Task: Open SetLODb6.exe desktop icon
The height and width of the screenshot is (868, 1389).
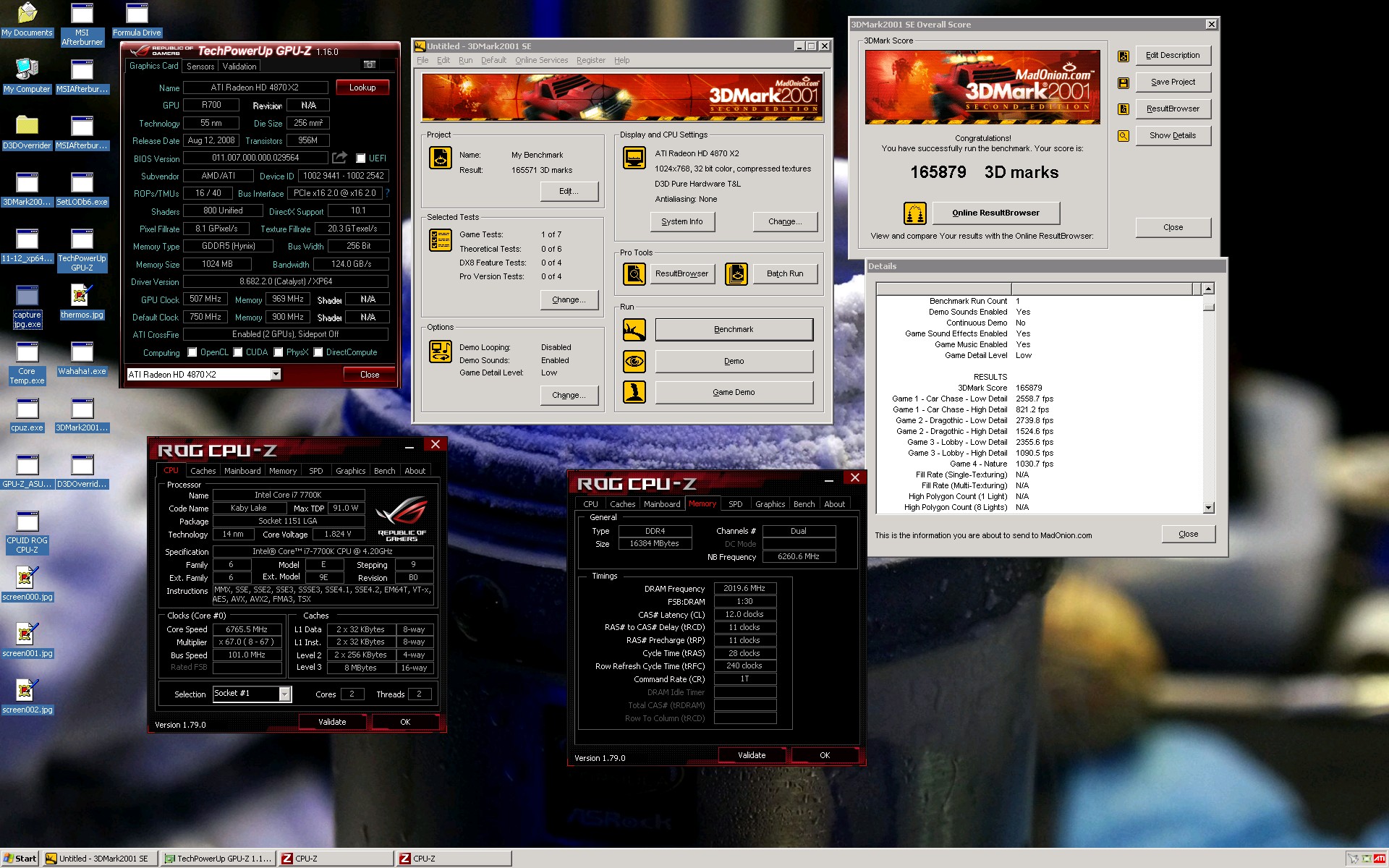Action: (82, 189)
